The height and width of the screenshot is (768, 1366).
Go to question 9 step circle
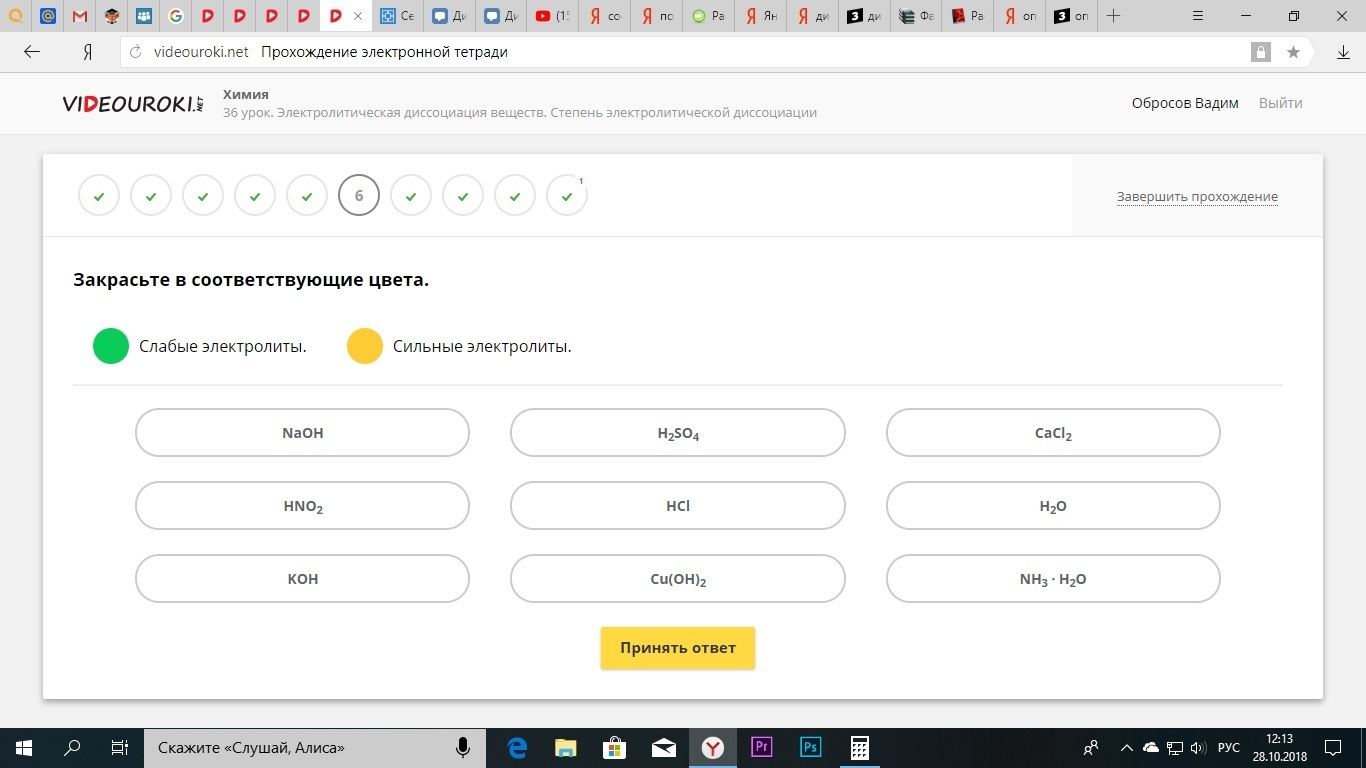point(515,196)
